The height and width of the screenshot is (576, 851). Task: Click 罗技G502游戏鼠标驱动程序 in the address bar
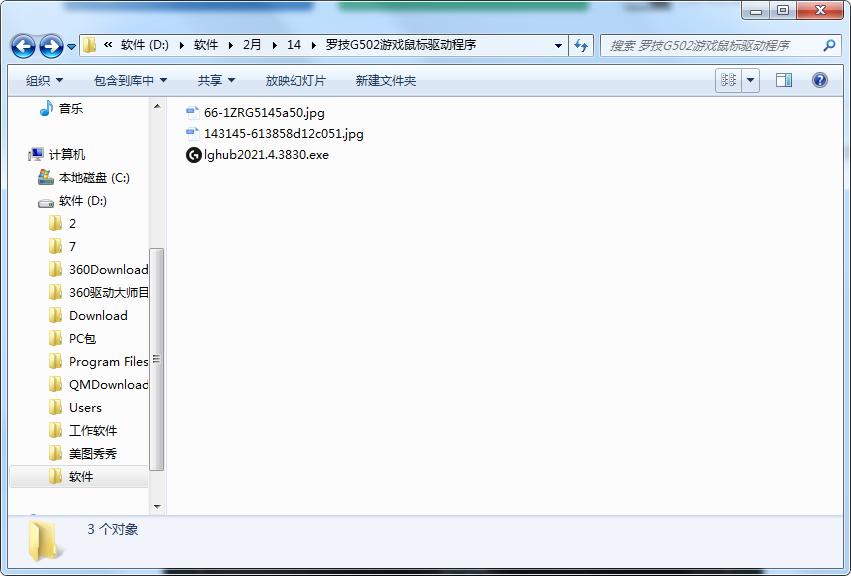tap(401, 45)
